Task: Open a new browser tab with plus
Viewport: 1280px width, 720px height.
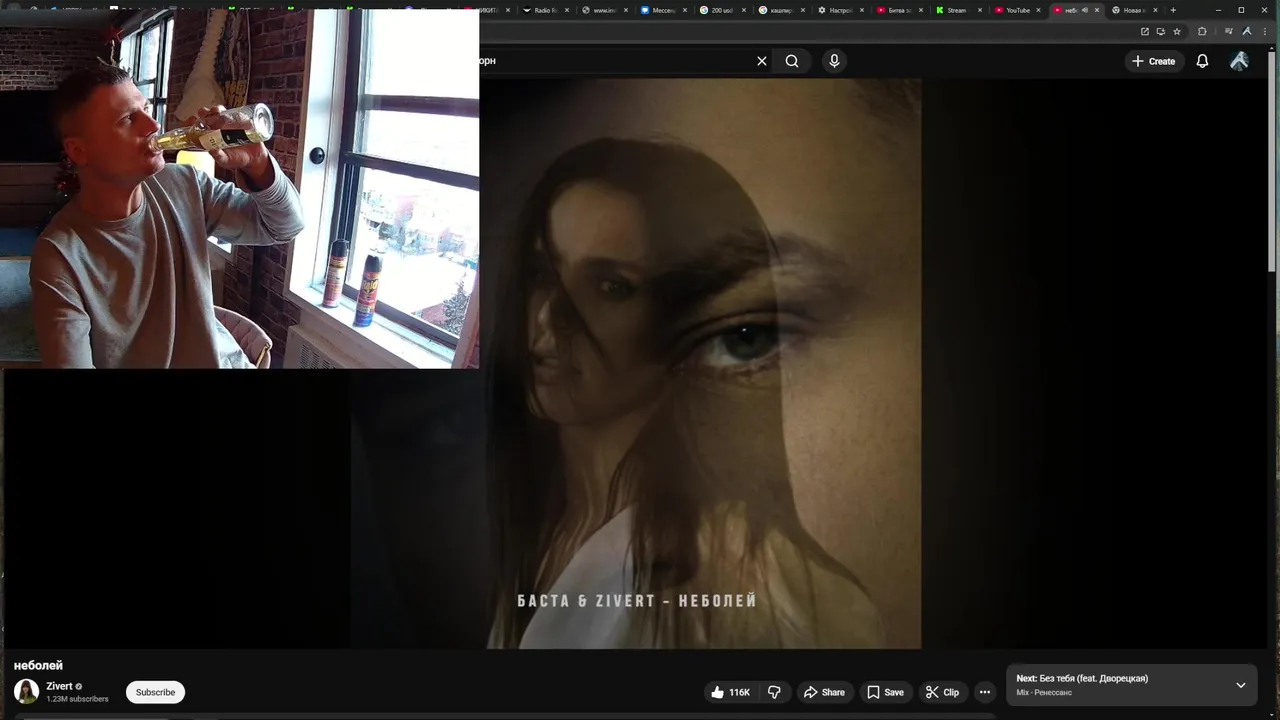Action: (1173, 10)
